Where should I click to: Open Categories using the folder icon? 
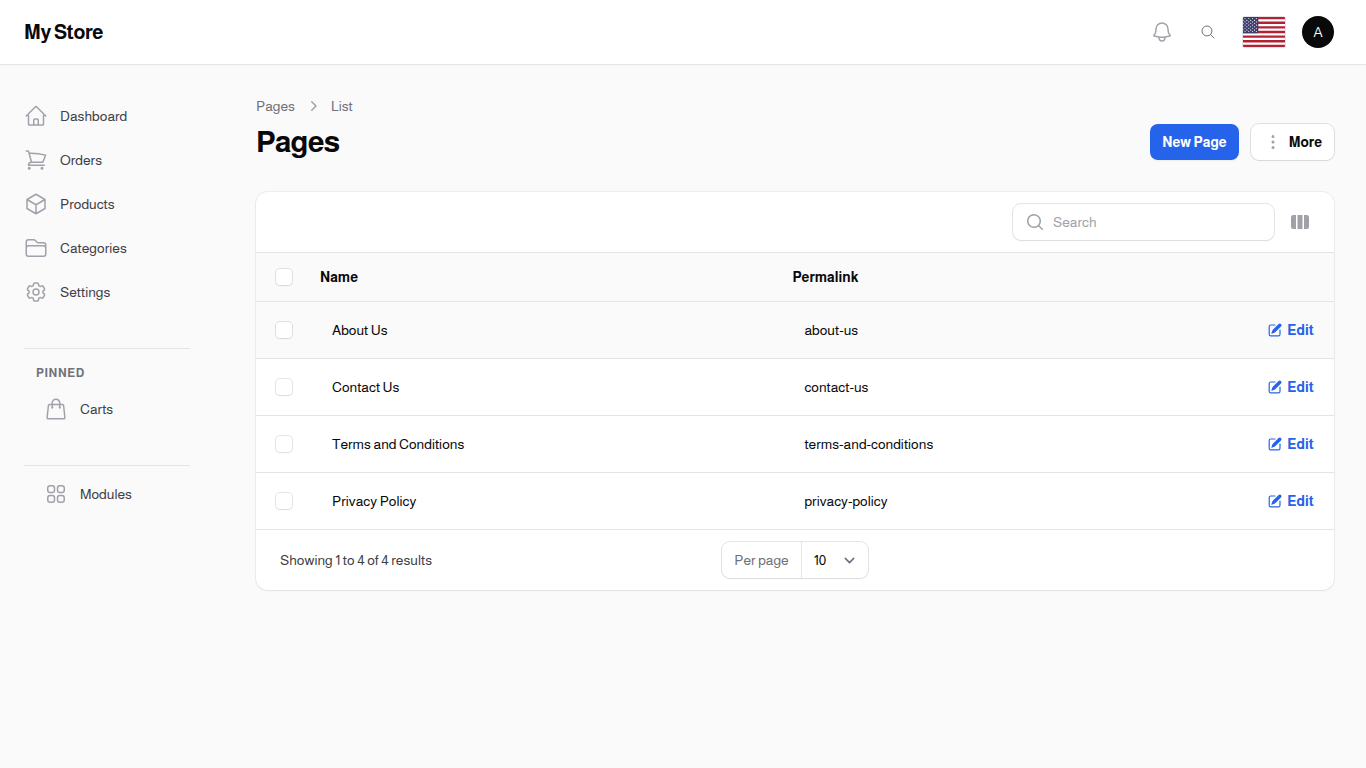coord(36,248)
